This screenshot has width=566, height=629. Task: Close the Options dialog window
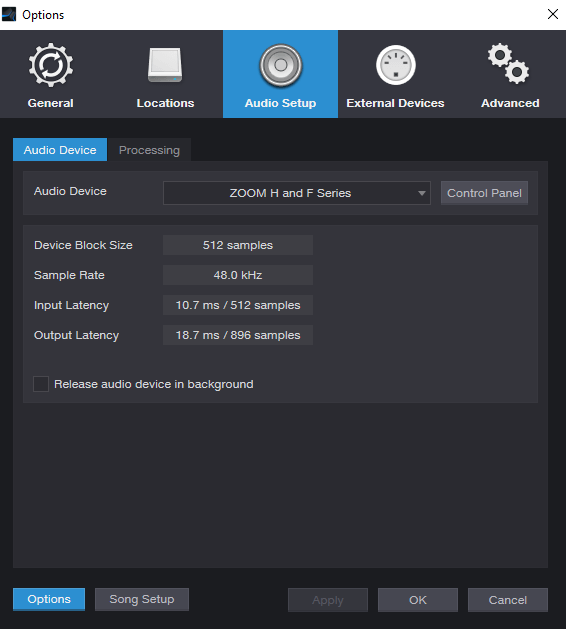553,14
